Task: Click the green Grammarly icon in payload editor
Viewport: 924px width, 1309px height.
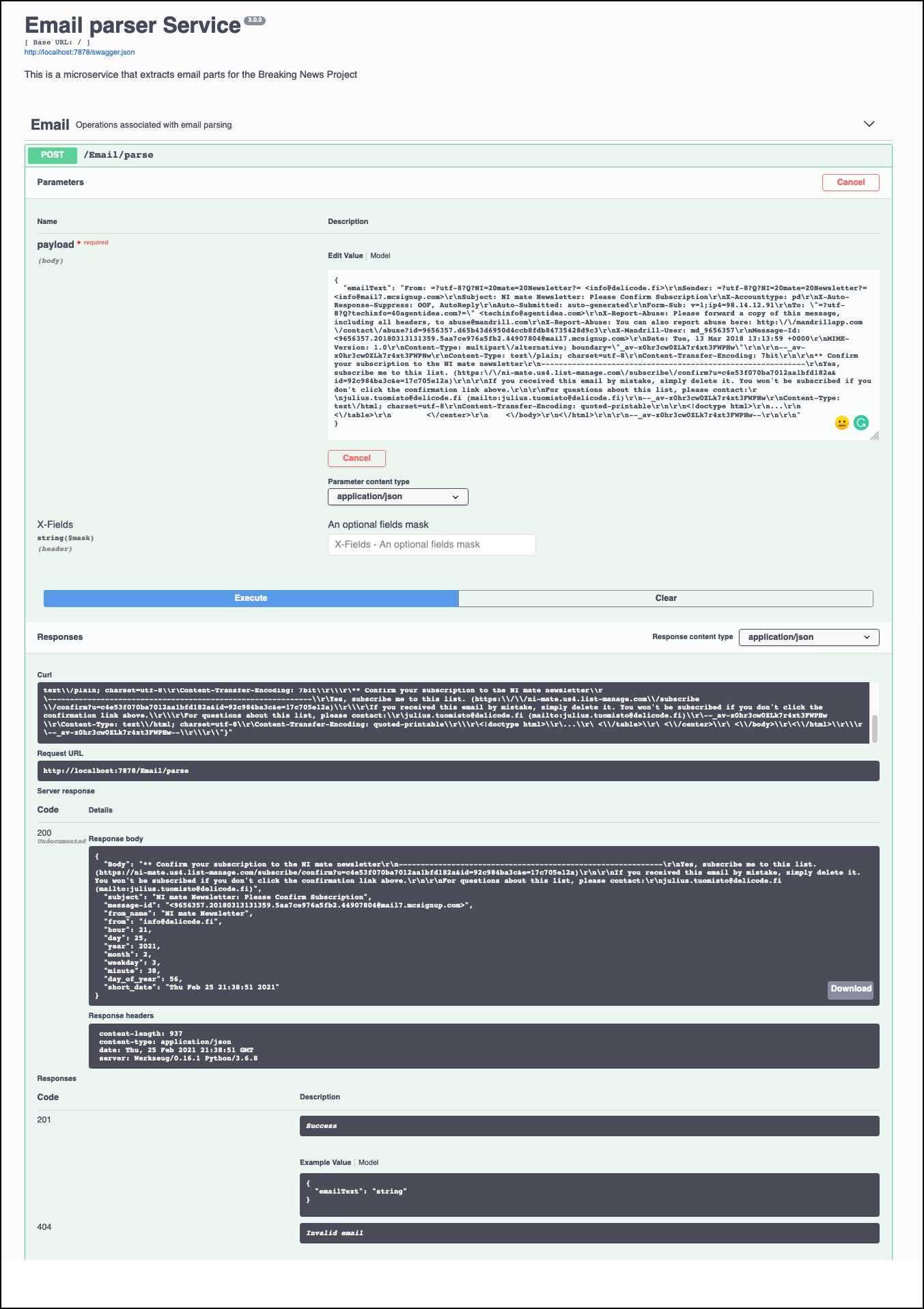Action: tap(861, 423)
